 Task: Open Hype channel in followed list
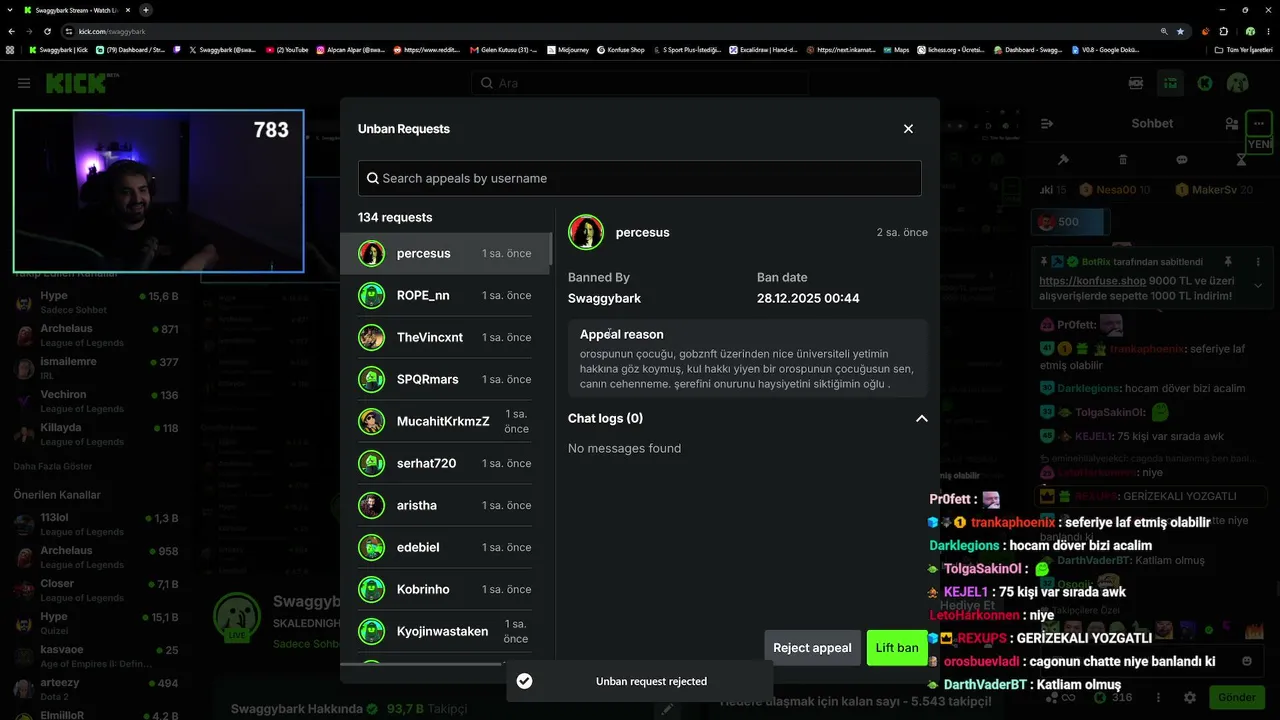click(96, 303)
